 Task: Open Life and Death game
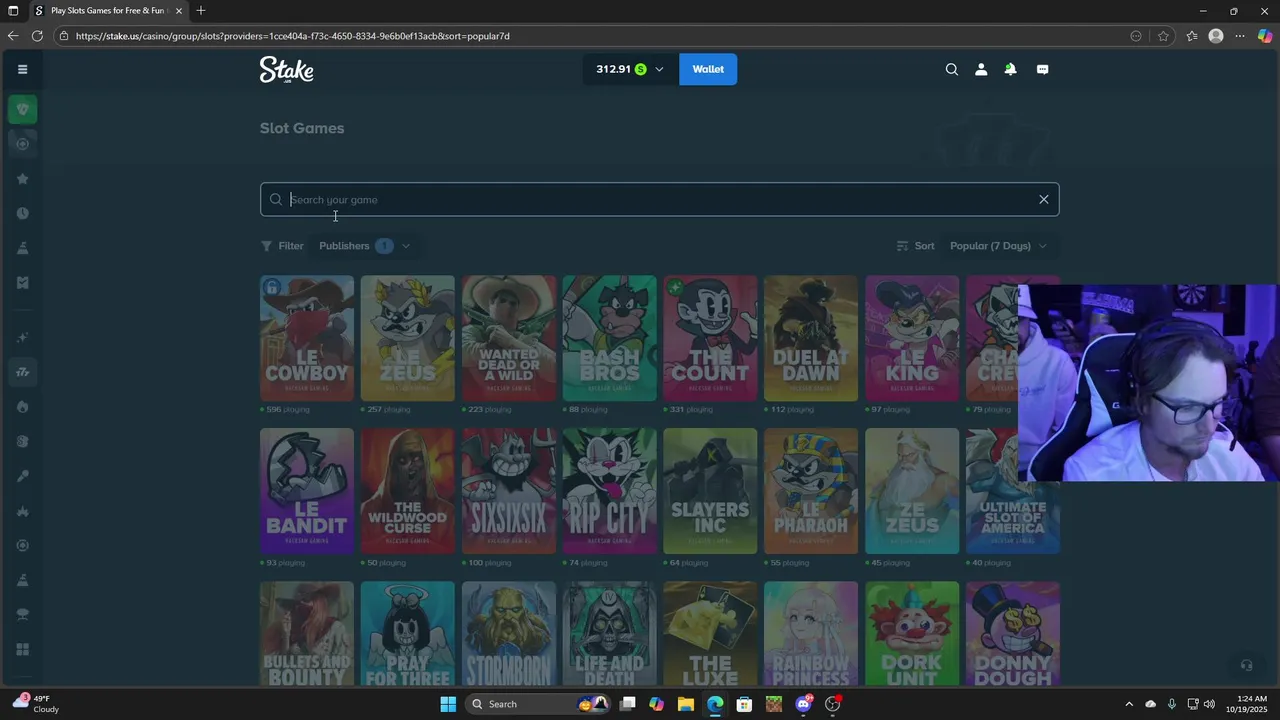[x=610, y=634]
